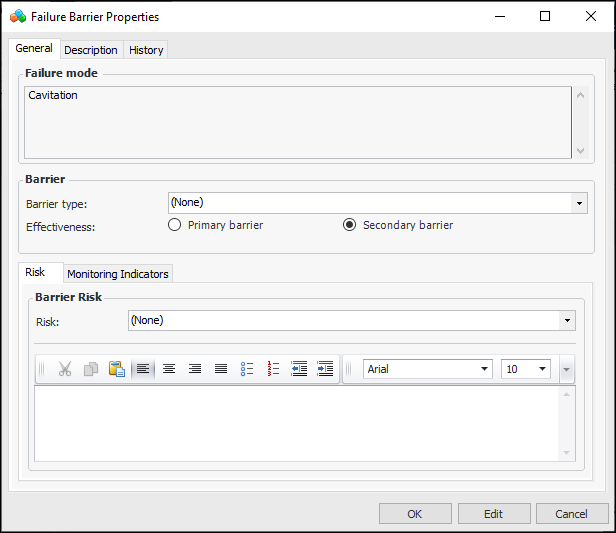Apply align left formatting

click(x=143, y=369)
